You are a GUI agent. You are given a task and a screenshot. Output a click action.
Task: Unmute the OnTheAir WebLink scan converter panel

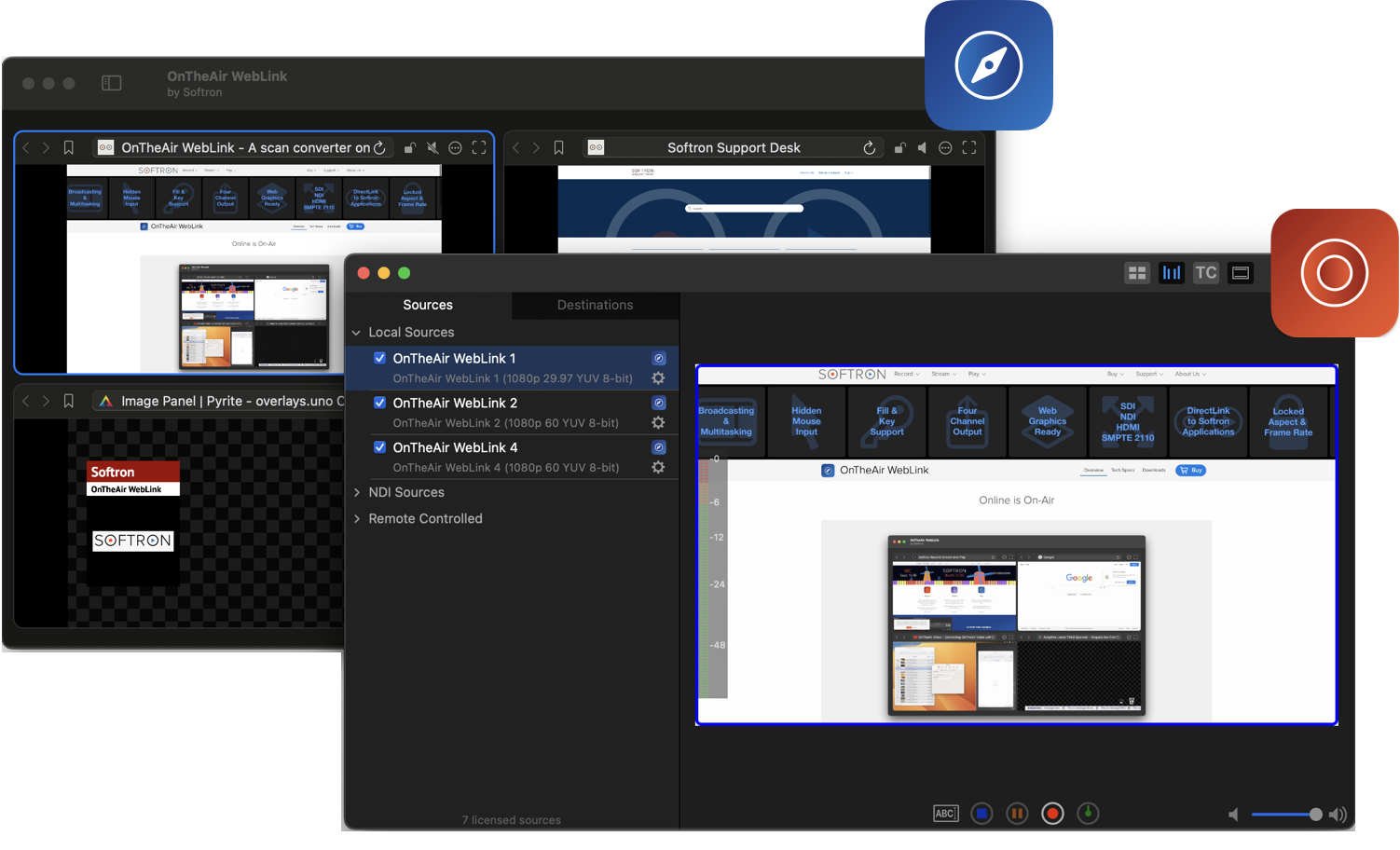click(432, 147)
